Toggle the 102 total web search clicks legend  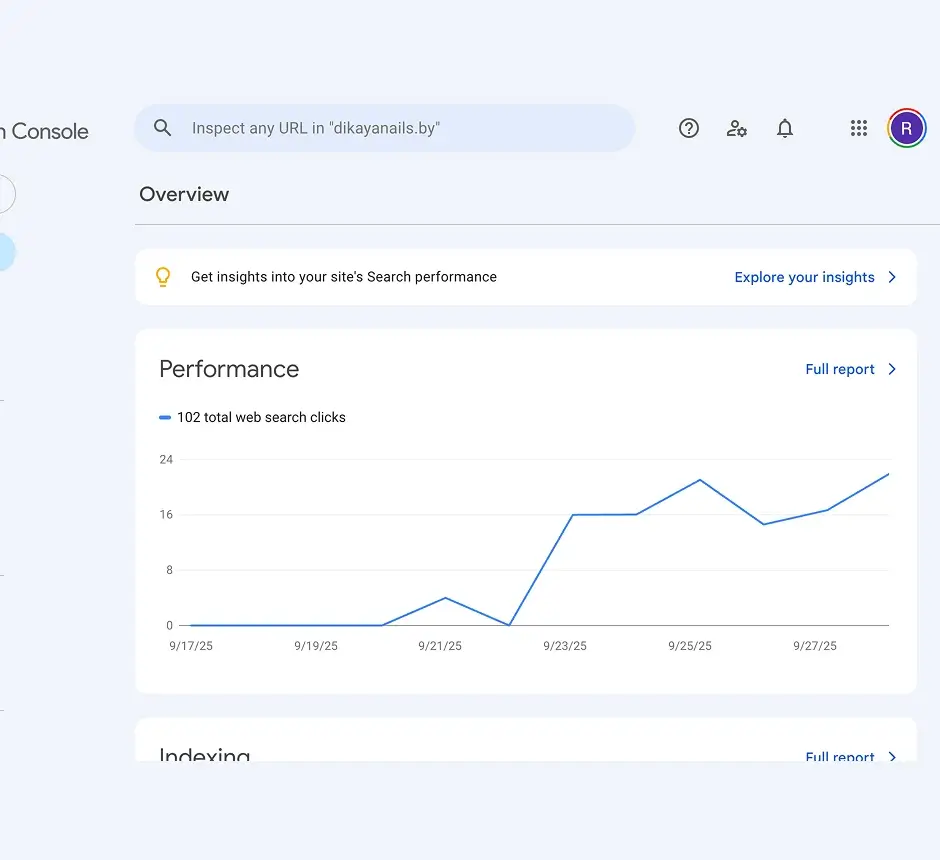[x=261, y=418]
